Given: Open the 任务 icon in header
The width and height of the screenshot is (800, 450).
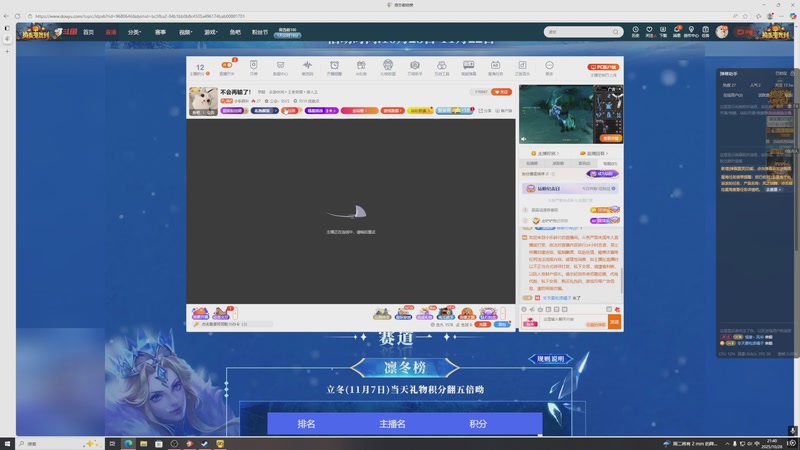Looking at the screenshot, I should click(x=705, y=32).
